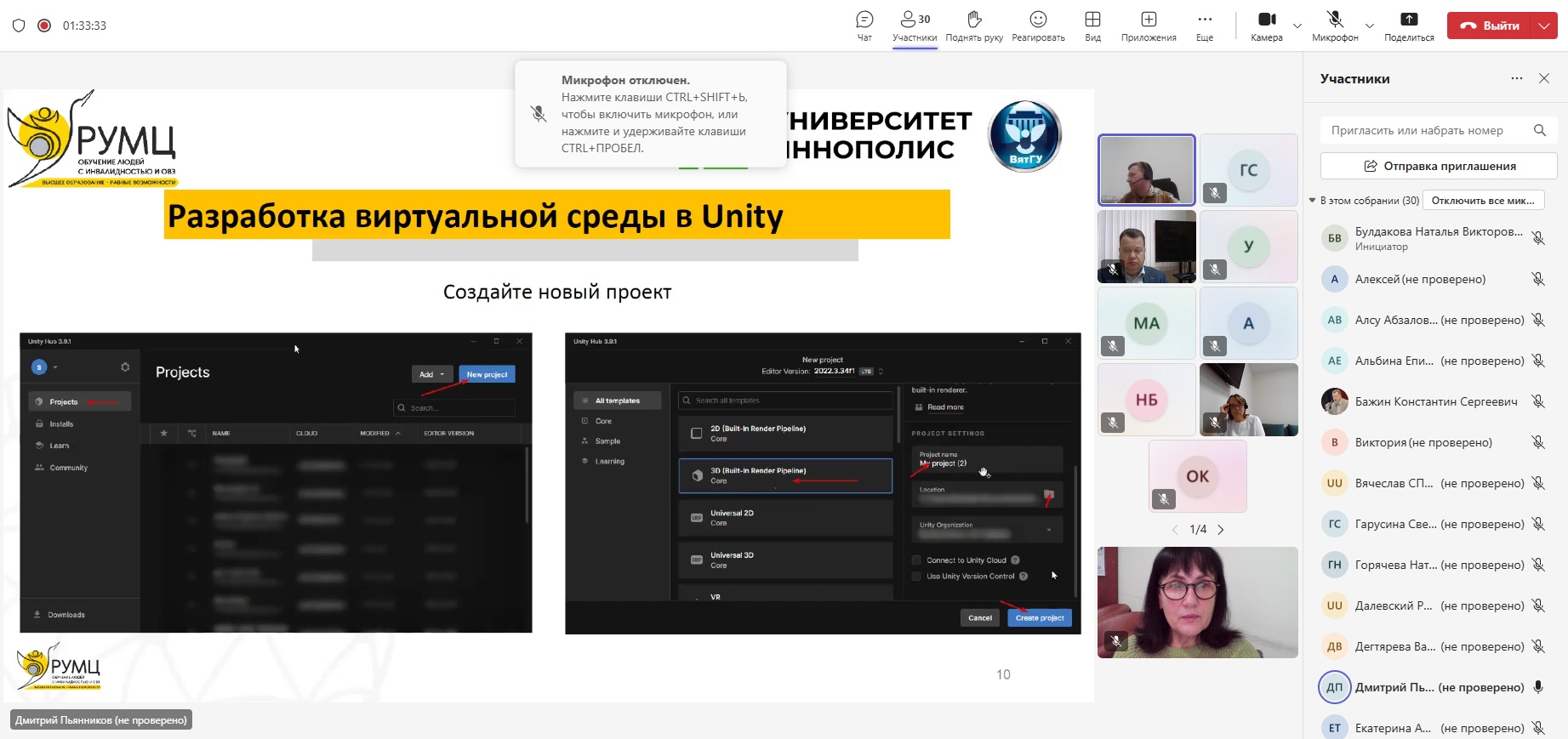
Task: Unmute the microphone in toolbar
Action: click(1335, 26)
